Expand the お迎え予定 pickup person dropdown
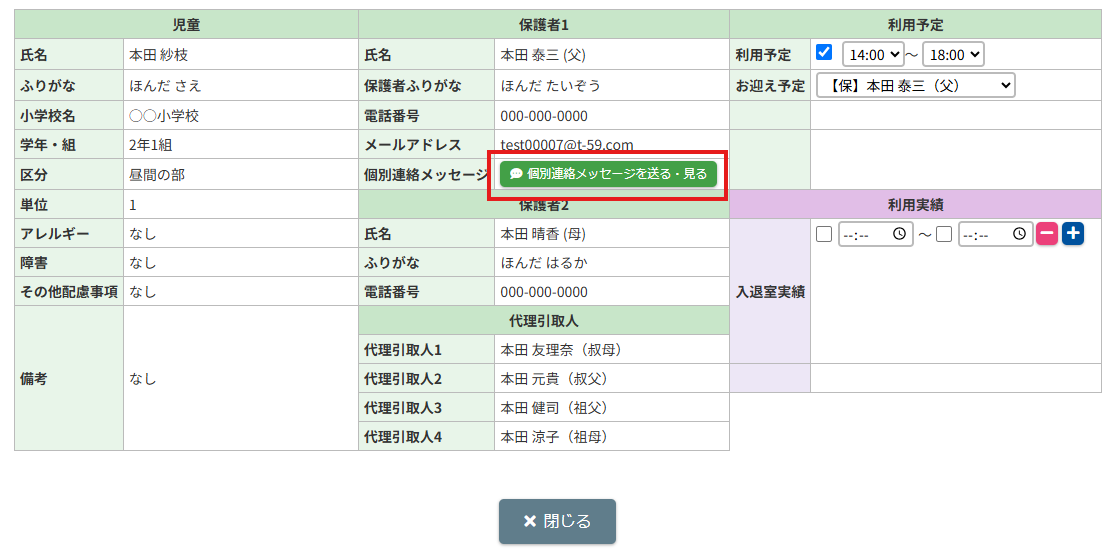Screen dimensions: 1114x552 (x=915, y=85)
